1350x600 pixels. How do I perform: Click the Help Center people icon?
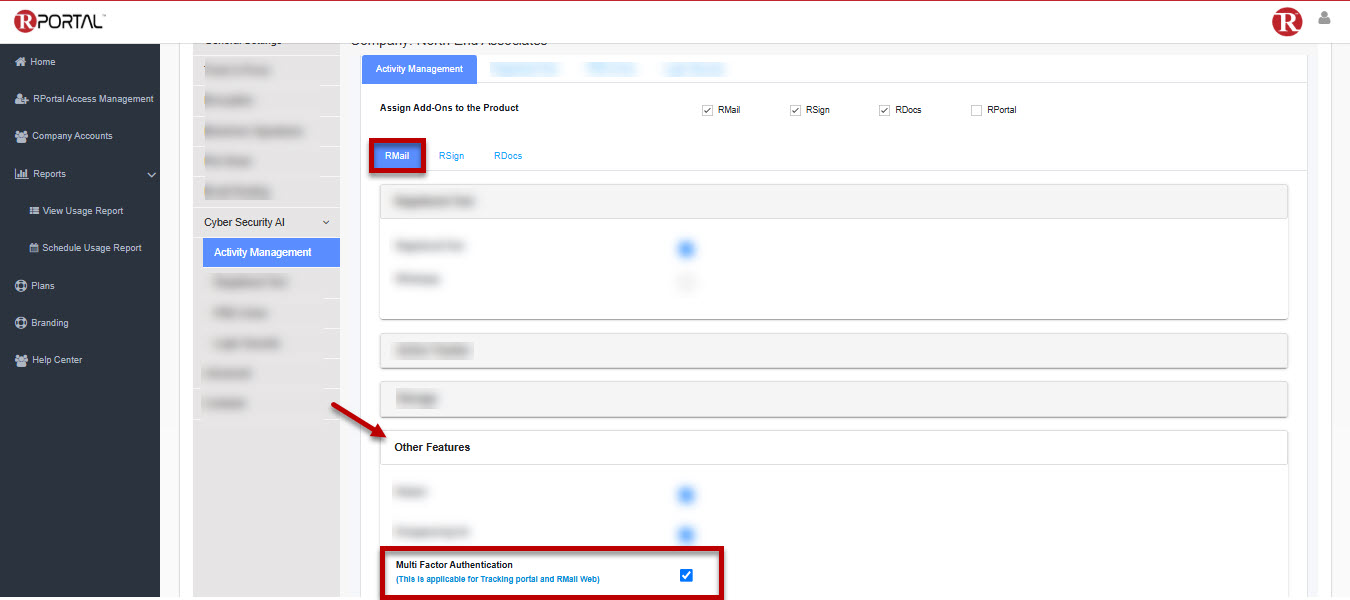21,360
